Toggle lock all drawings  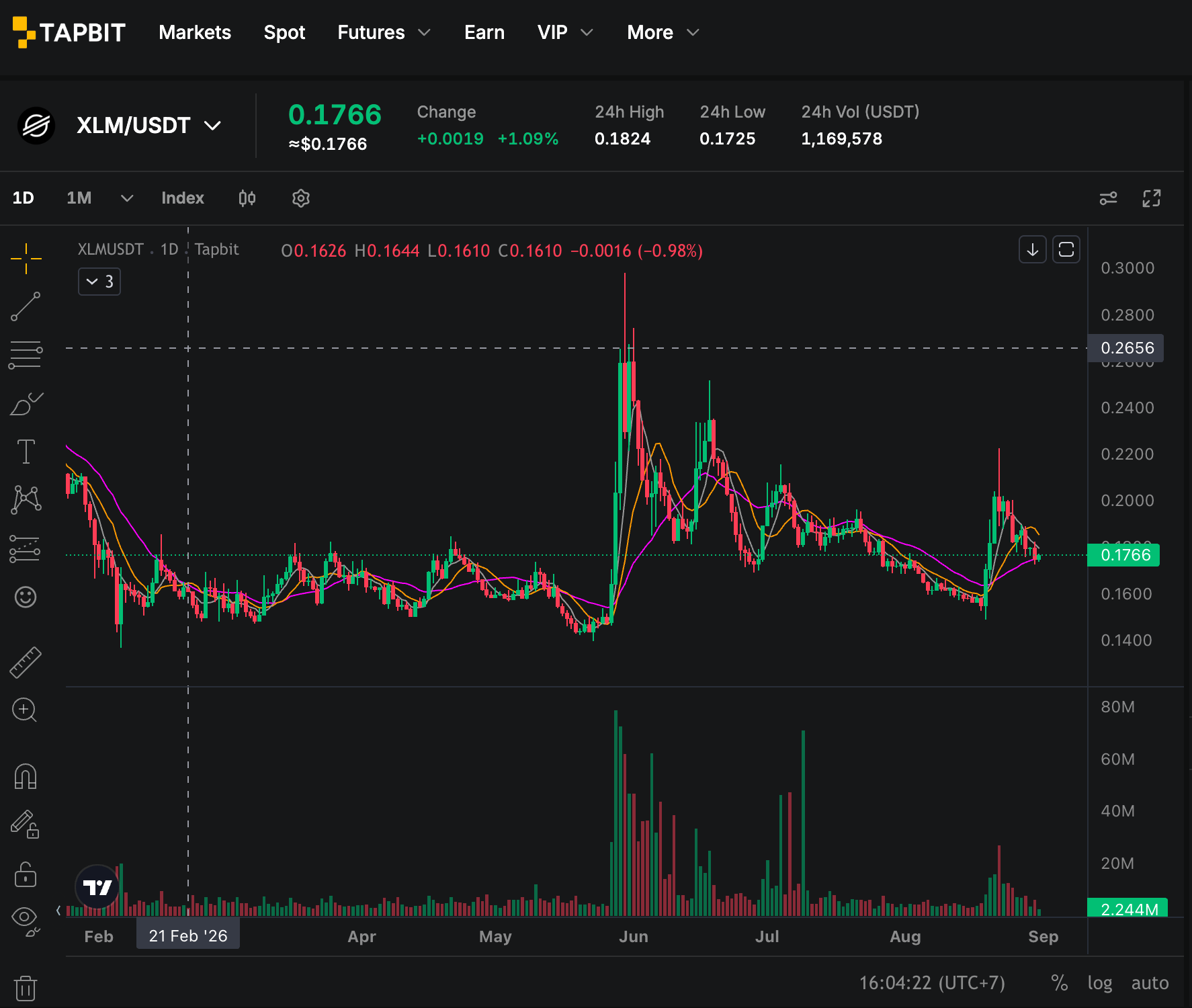26,874
